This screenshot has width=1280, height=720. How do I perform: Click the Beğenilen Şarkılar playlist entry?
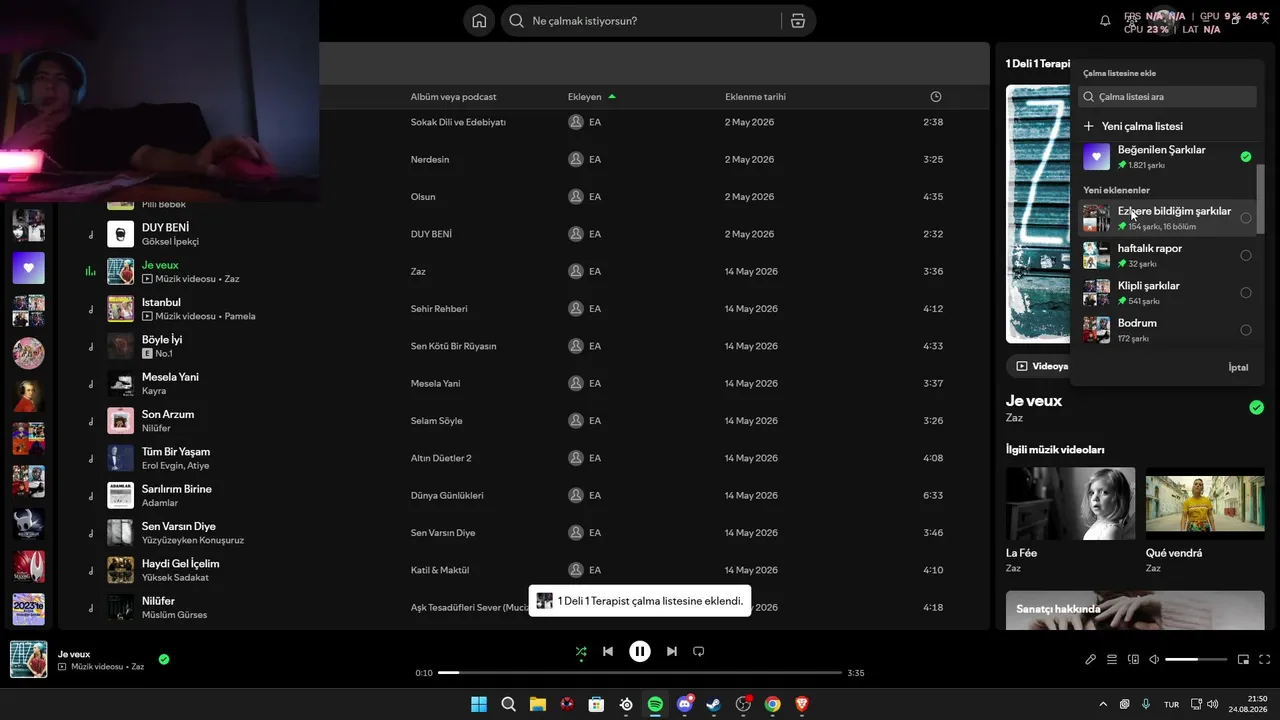click(x=1167, y=157)
